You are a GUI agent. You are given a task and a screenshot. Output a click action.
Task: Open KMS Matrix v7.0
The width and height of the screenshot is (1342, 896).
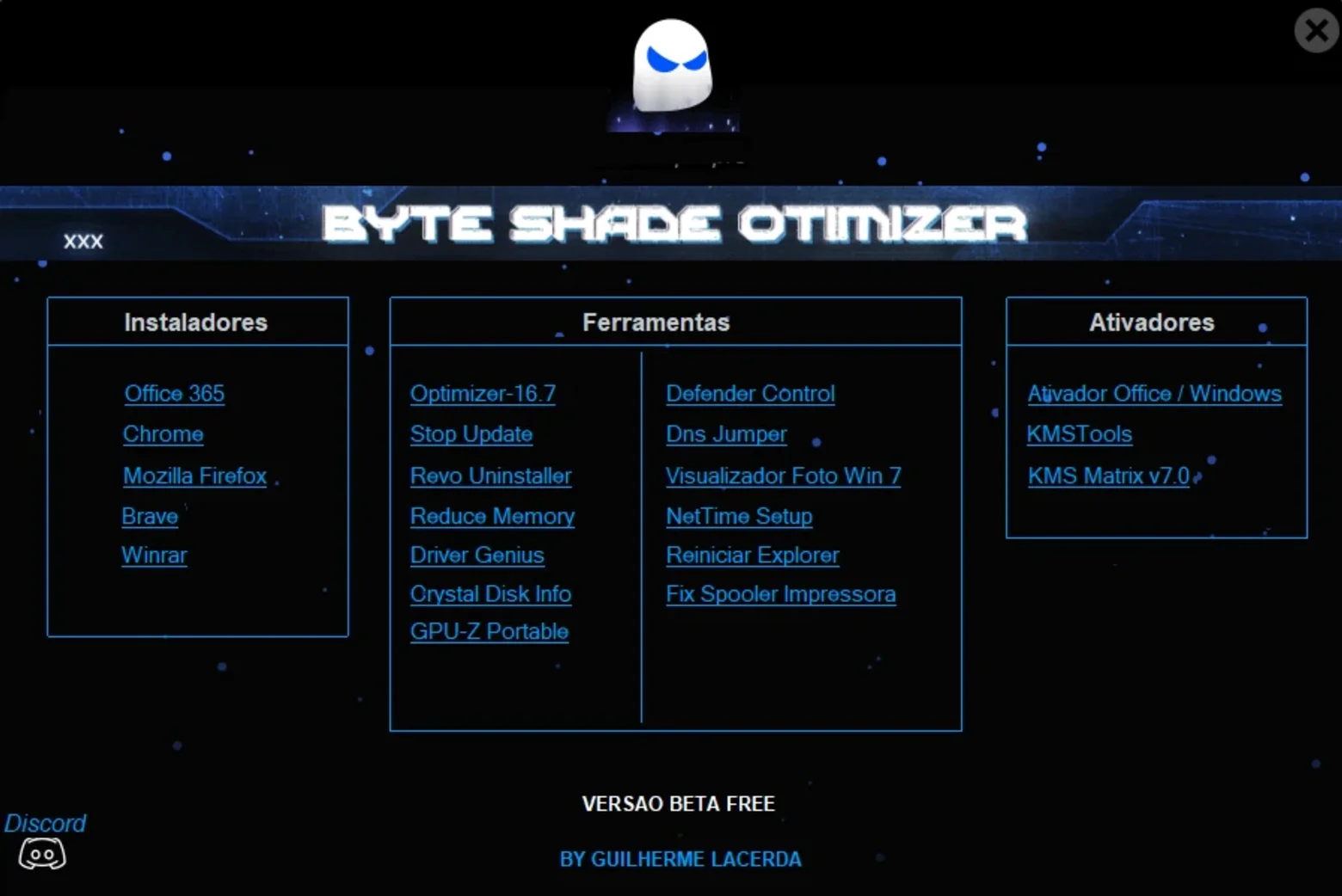click(x=1109, y=476)
